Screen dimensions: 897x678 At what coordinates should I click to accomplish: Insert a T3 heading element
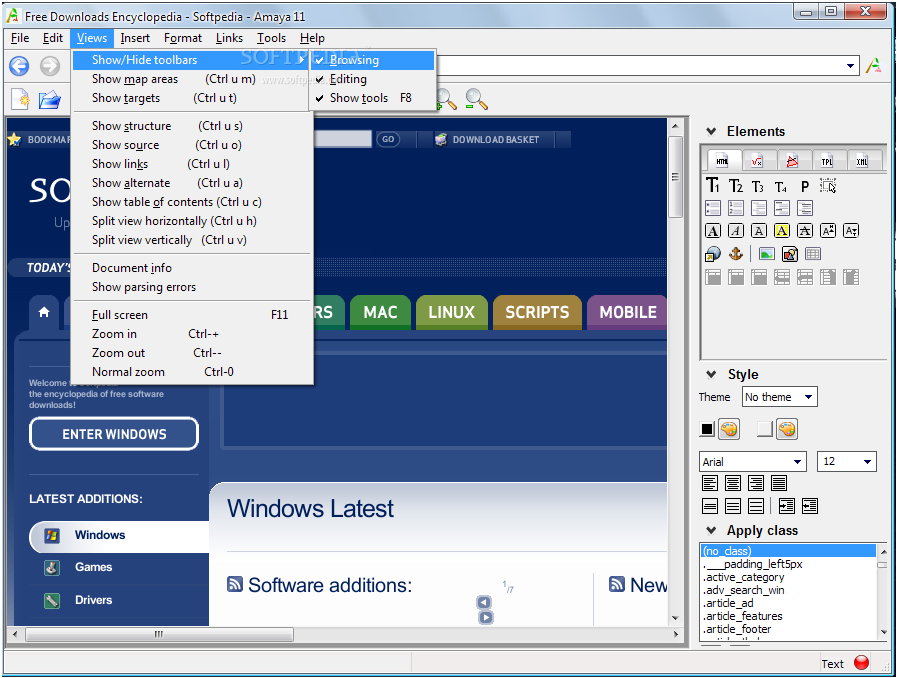pyautogui.click(x=758, y=187)
